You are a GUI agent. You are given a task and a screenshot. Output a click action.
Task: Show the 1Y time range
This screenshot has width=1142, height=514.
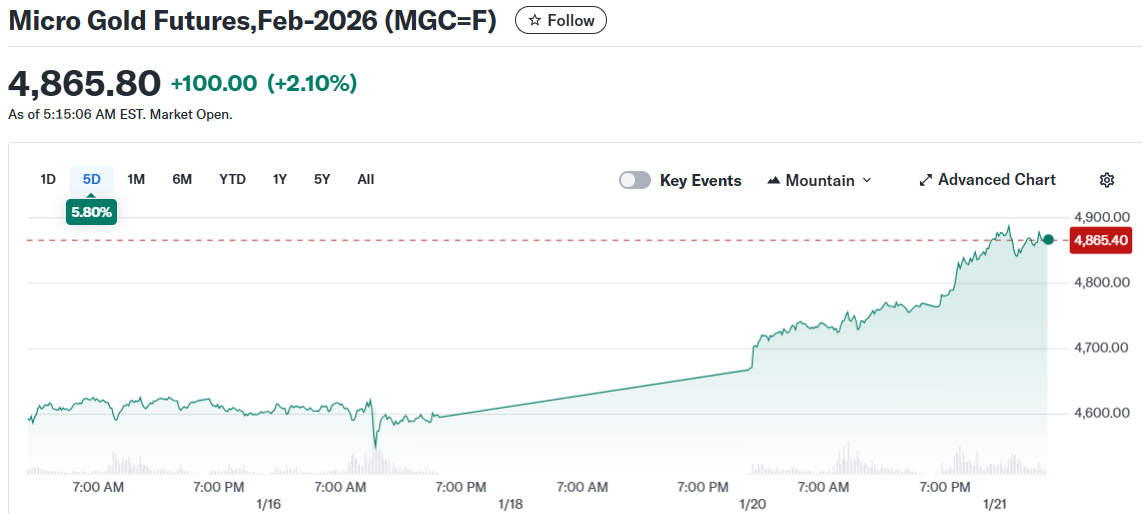coord(280,180)
